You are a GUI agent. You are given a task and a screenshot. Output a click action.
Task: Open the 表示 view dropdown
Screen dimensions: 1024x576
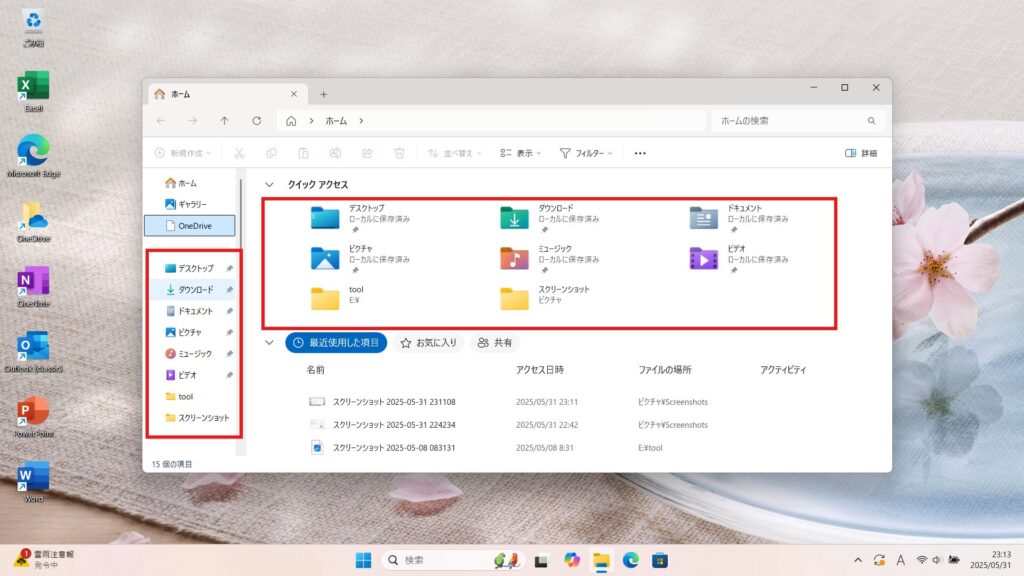[x=520, y=153]
